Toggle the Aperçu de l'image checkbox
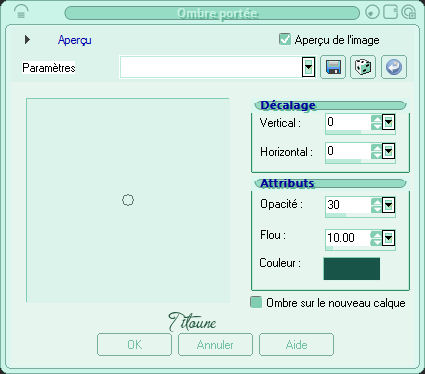425x374 pixels. [285, 39]
